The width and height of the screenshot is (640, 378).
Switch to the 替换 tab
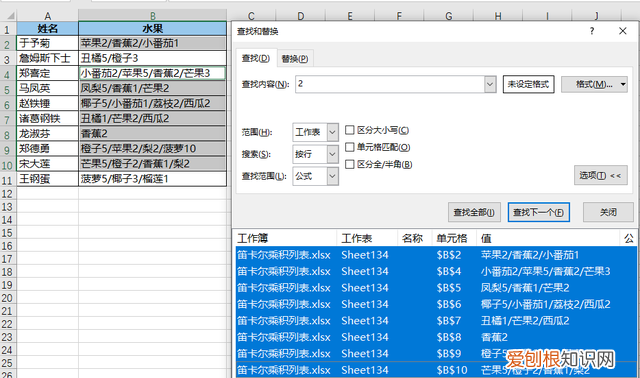[x=295, y=59]
